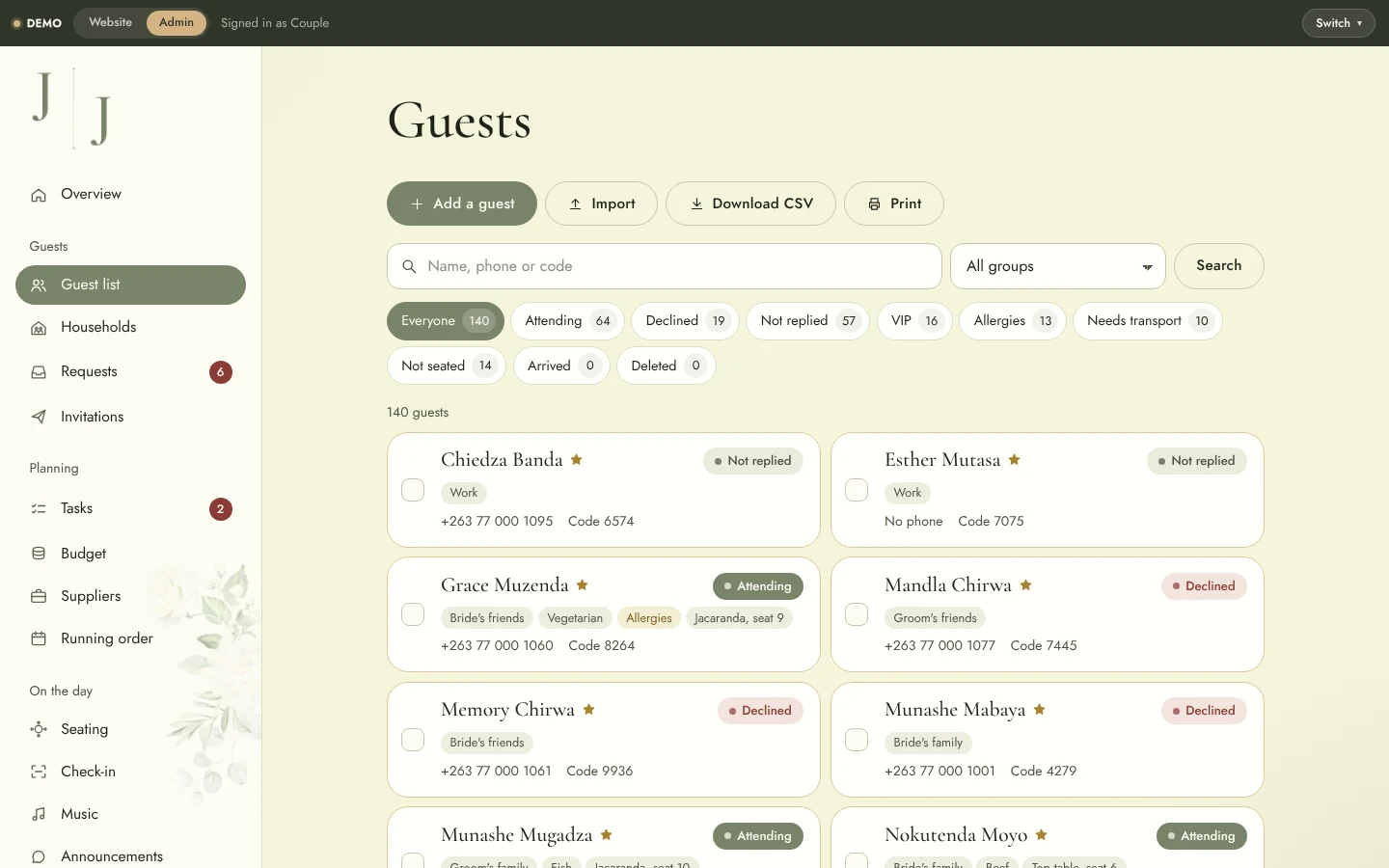Filter by Needs transport
This screenshot has height=868, width=1389.
tap(1148, 321)
